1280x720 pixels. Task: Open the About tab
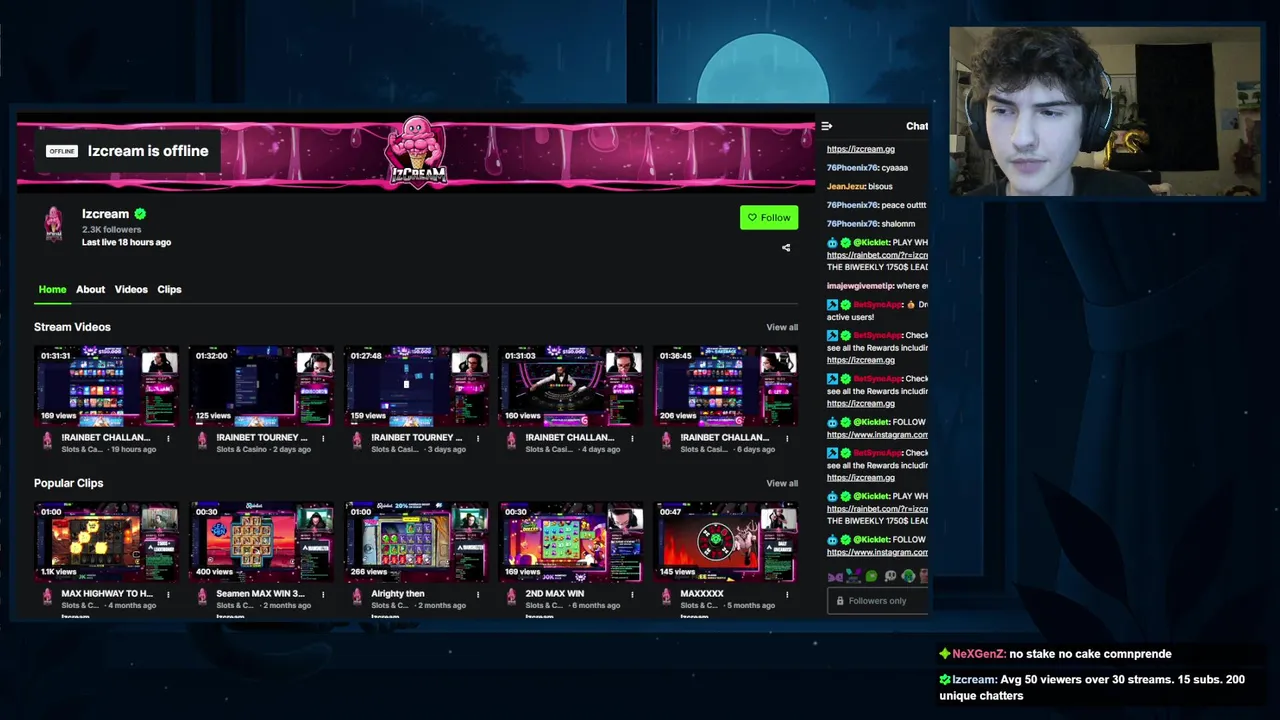[90, 289]
